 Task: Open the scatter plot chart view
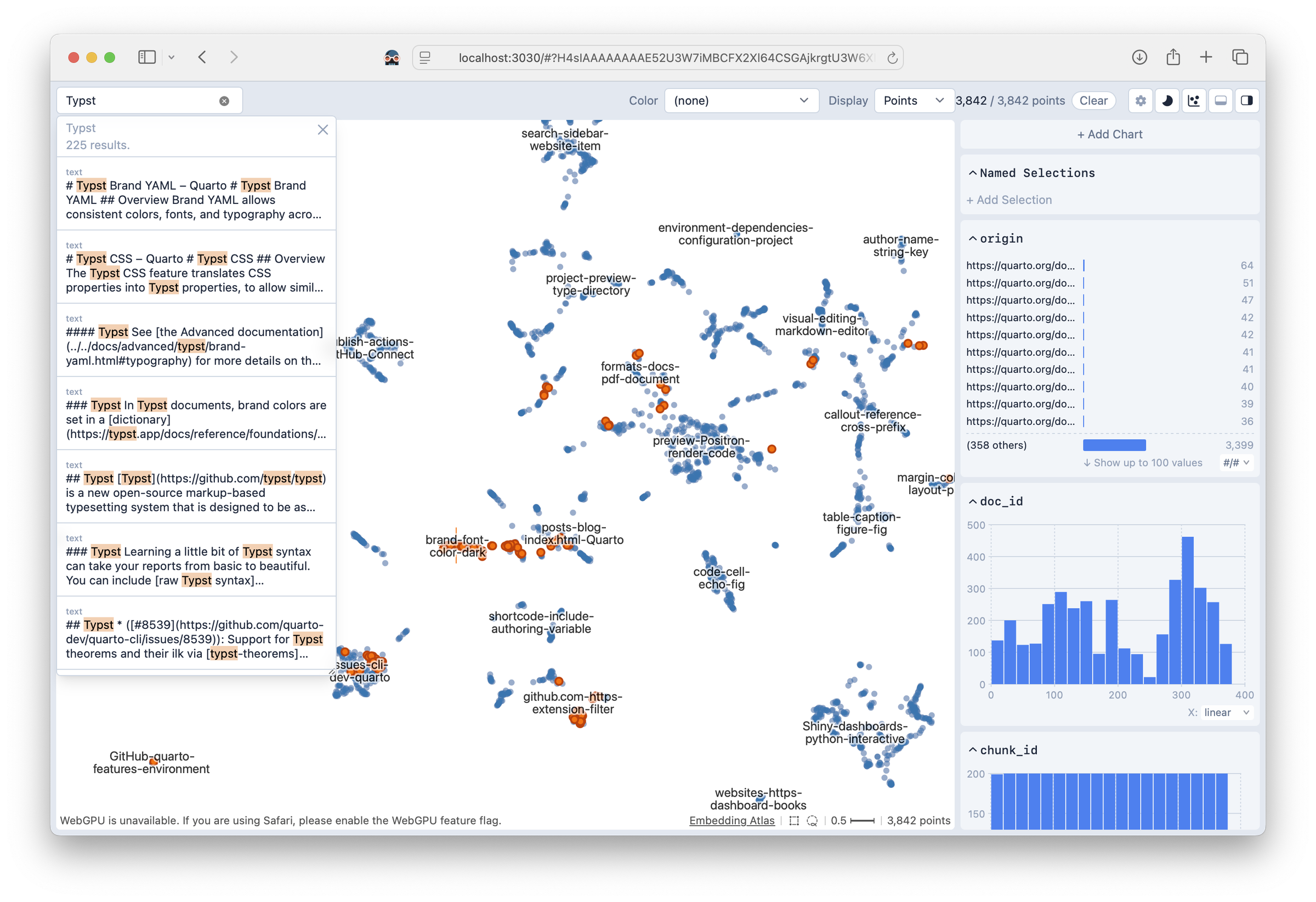[x=1194, y=100]
